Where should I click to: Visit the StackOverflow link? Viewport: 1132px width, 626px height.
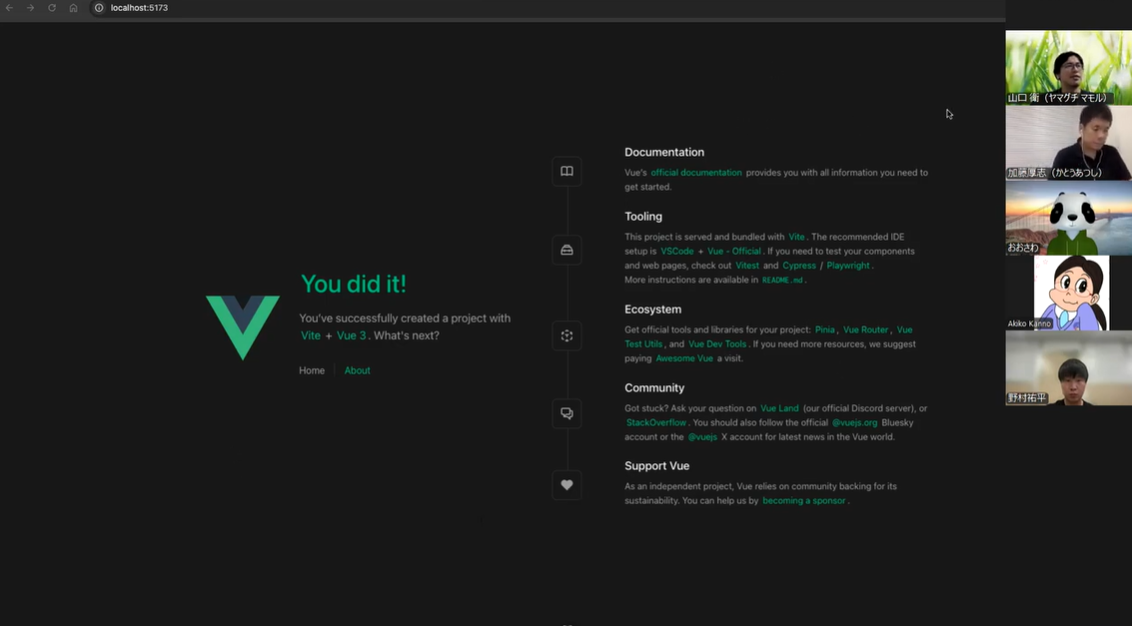click(656, 423)
